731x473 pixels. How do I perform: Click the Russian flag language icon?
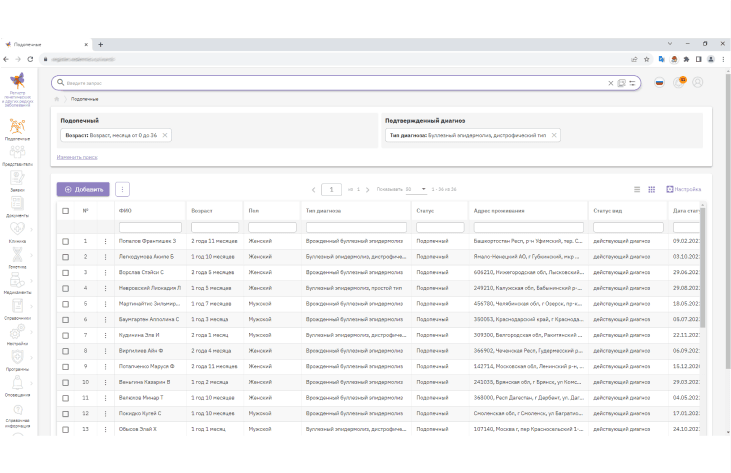pos(659,82)
